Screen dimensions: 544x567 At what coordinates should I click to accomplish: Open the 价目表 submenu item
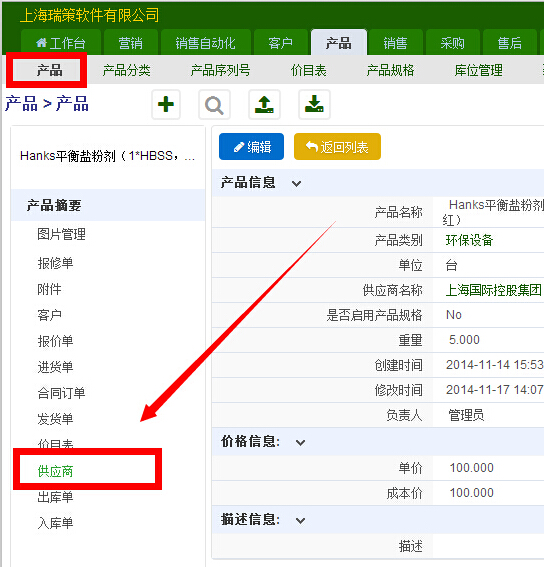pos(309,70)
